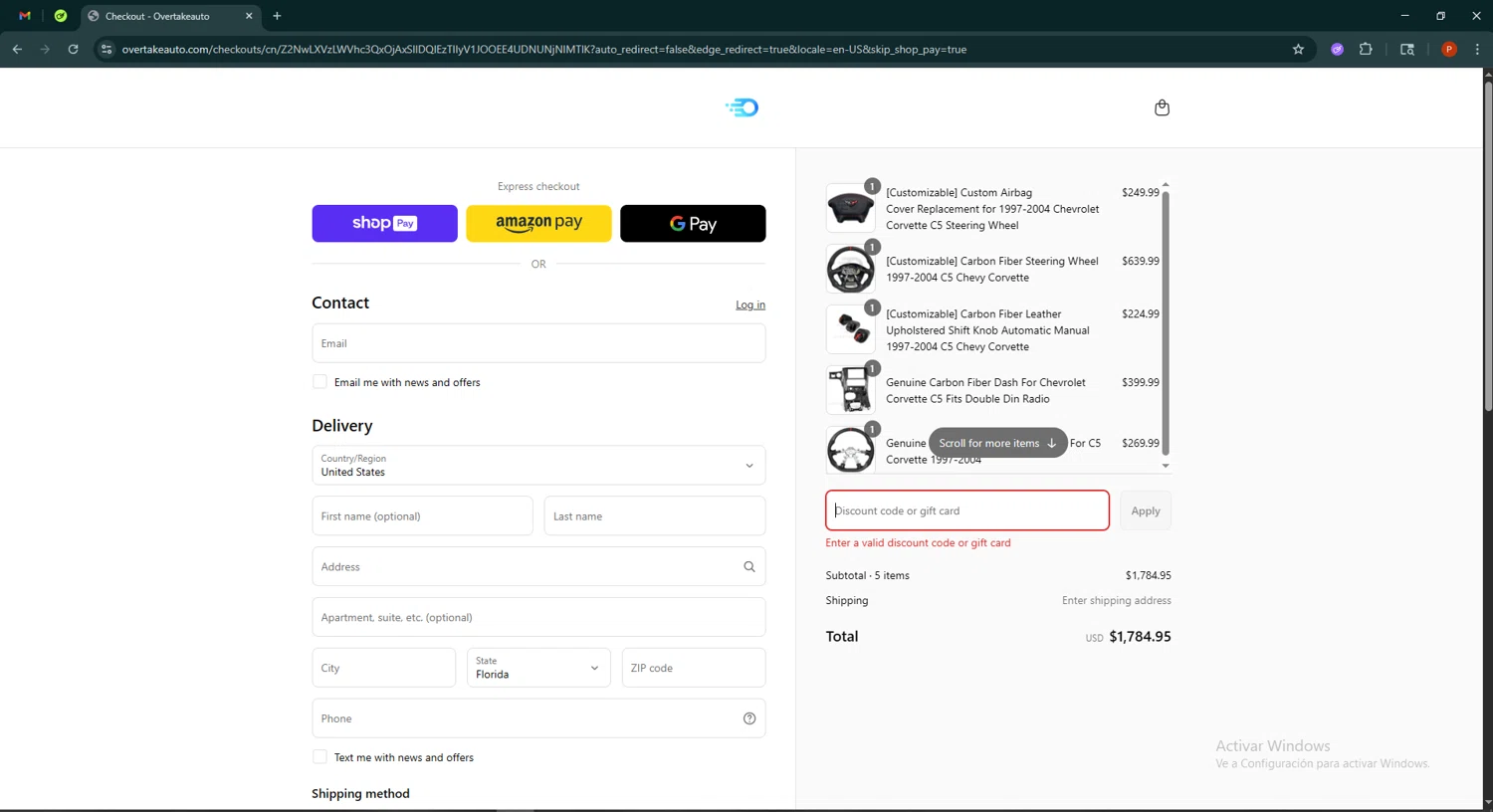This screenshot has width=1493, height=812.
Task: Click the discount code error message
Action: (918, 543)
